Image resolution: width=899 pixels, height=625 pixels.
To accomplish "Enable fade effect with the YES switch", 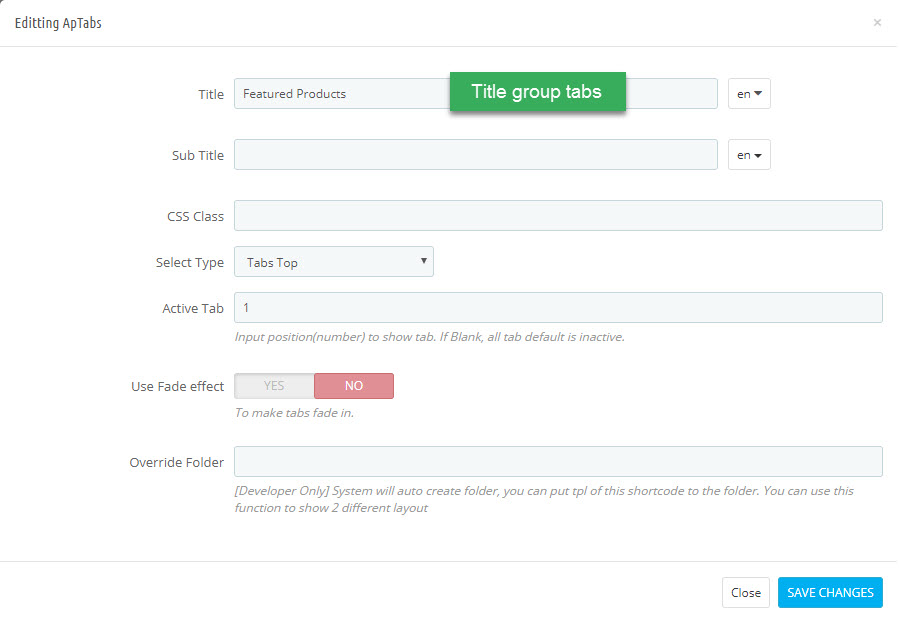I will tap(274, 386).
